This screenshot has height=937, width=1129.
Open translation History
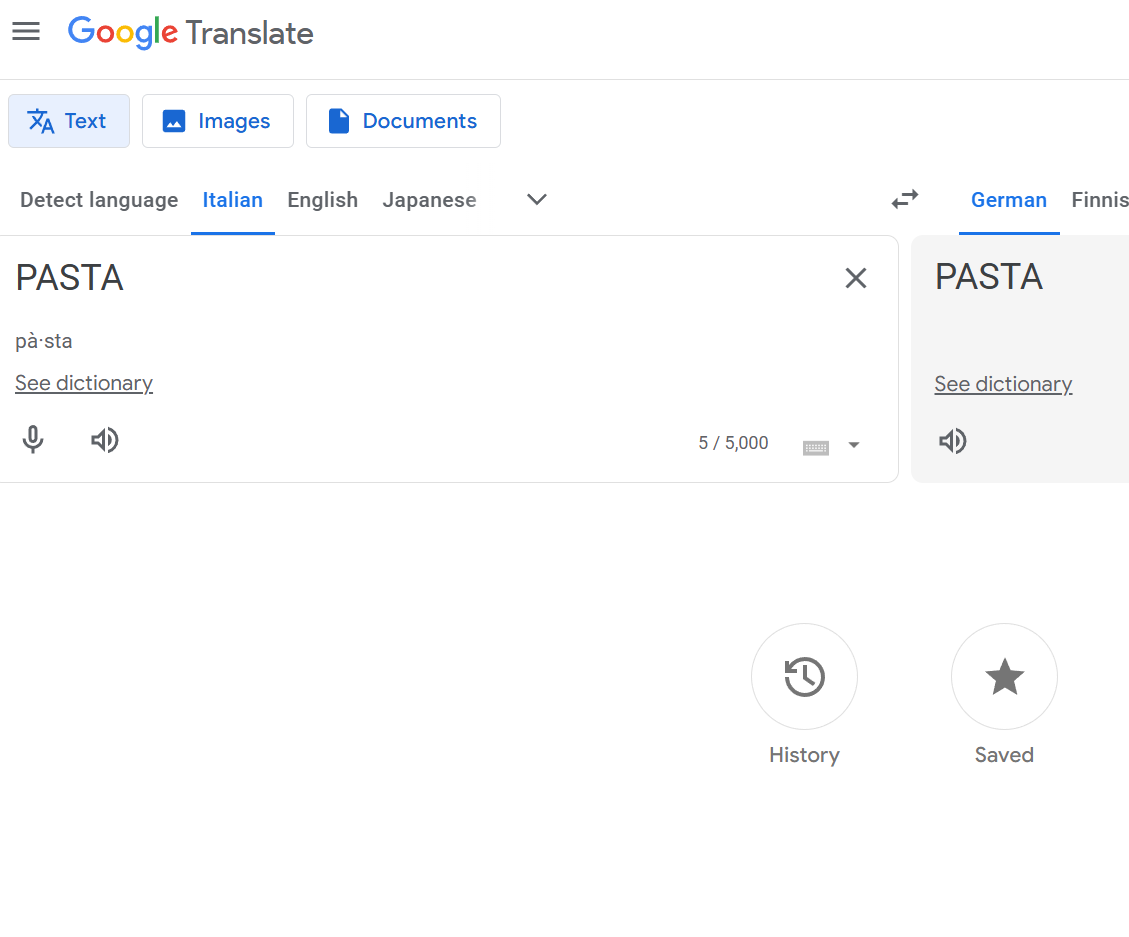tap(804, 677)
